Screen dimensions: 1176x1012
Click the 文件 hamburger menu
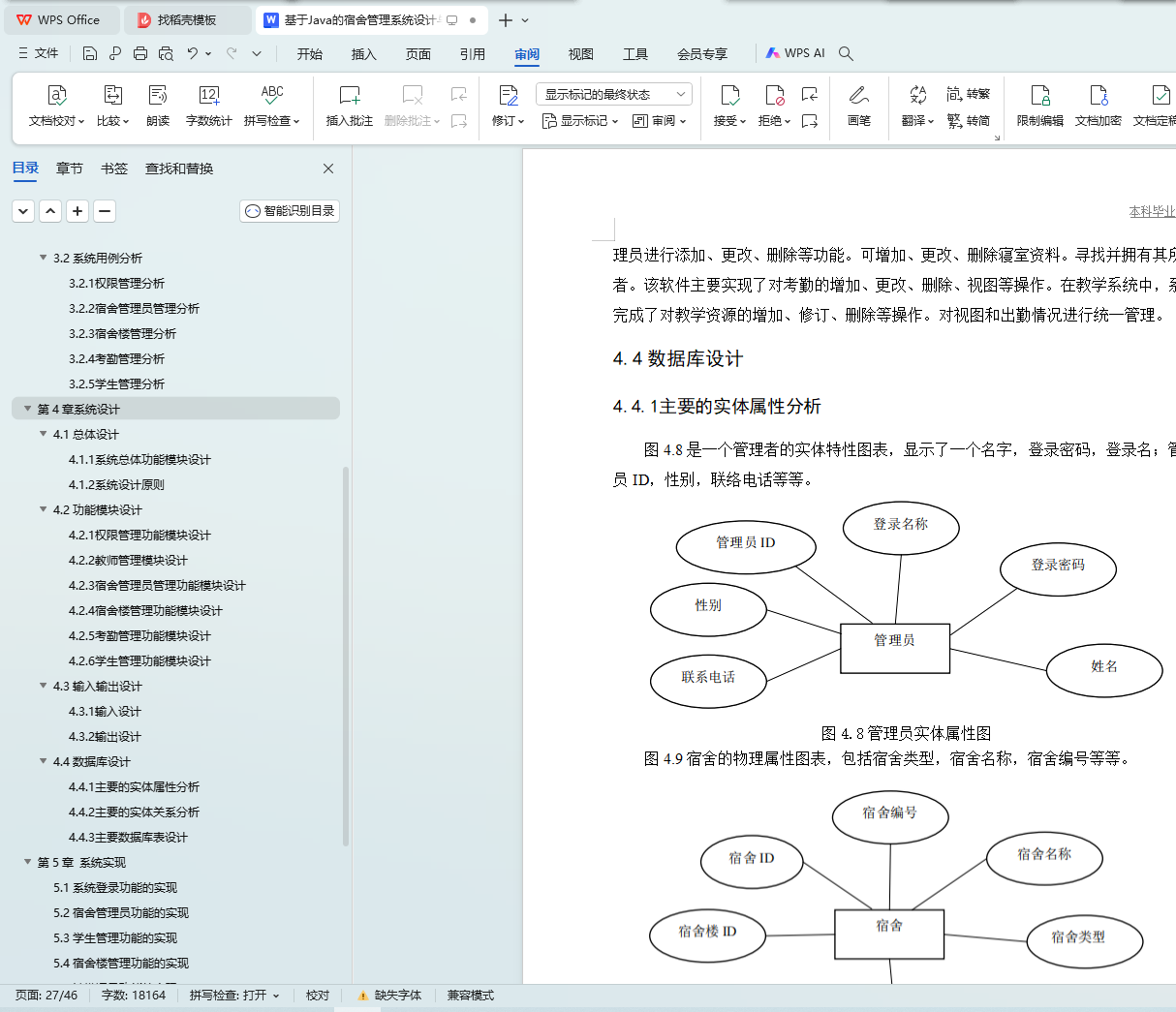(38, 53)
